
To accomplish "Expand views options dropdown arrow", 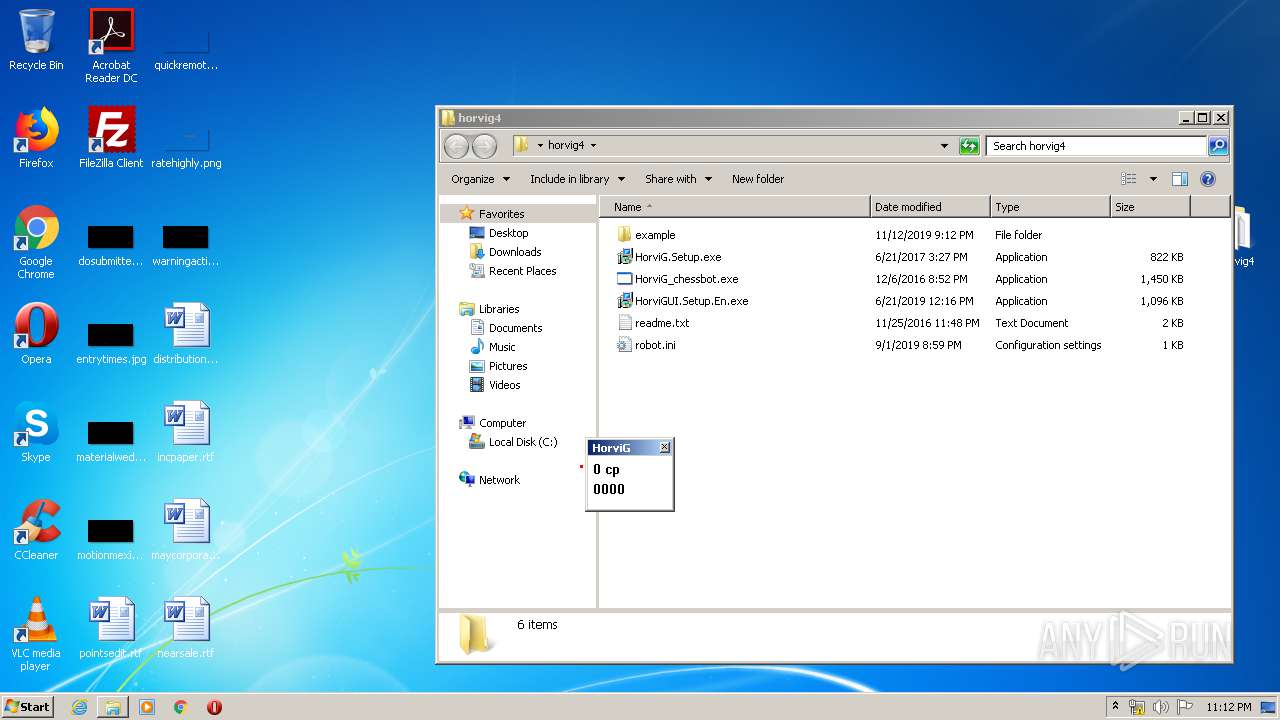I will [x=1152, y=179].
